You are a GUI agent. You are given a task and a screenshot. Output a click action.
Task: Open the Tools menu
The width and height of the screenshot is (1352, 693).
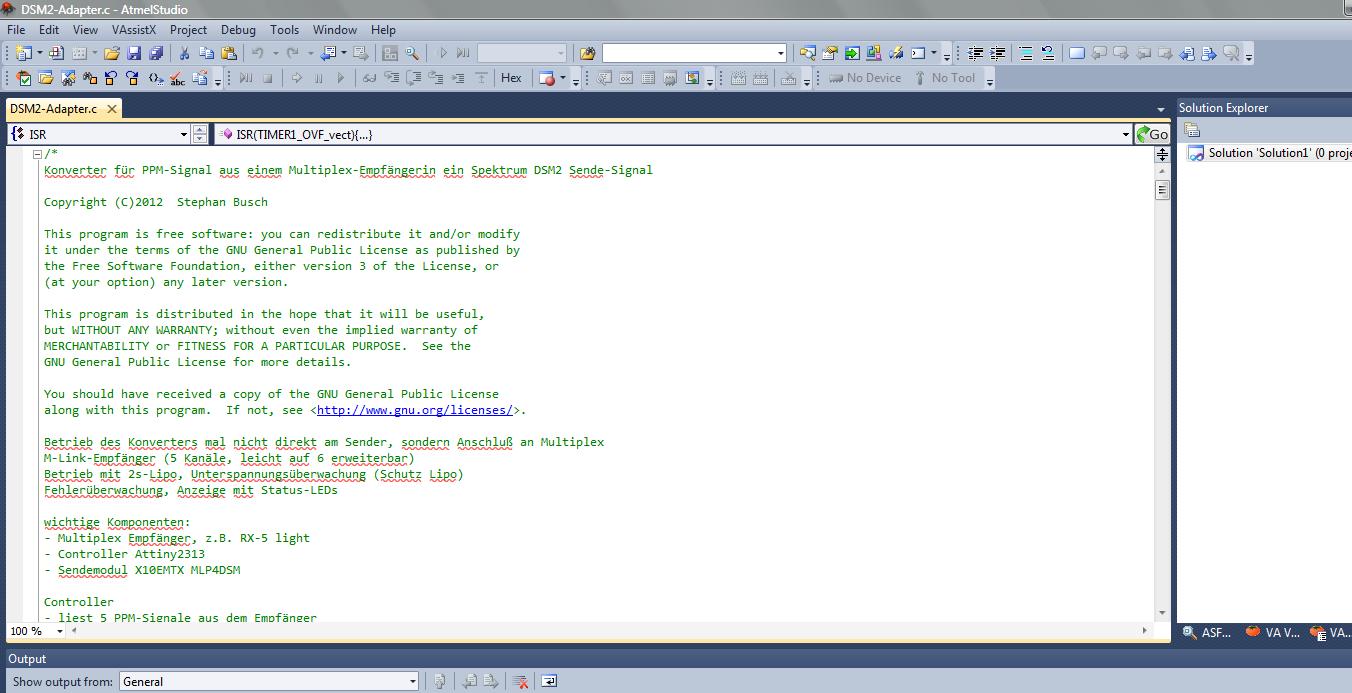(284, 30)
